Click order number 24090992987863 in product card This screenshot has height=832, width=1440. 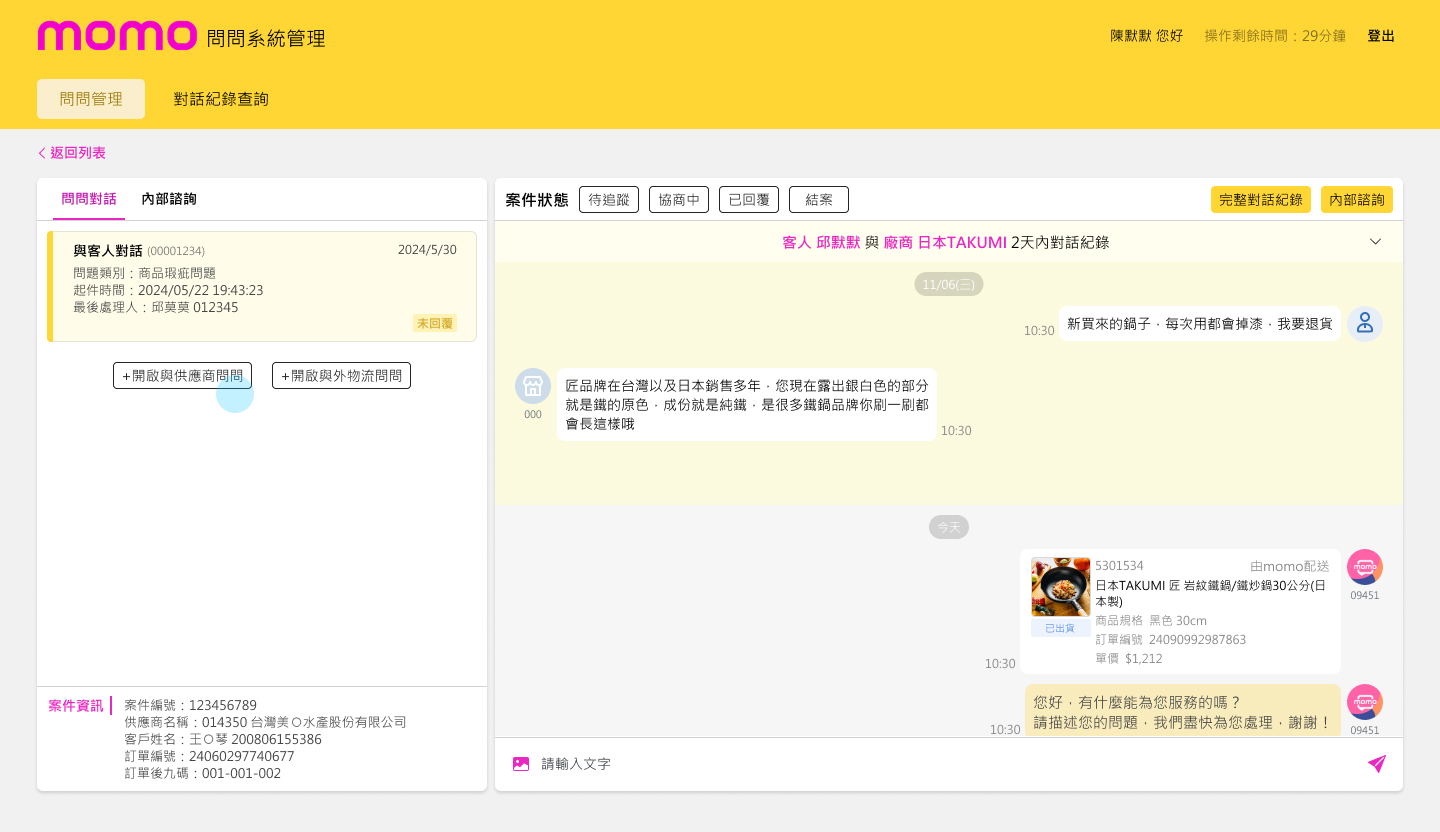(x=1197, y=639)
